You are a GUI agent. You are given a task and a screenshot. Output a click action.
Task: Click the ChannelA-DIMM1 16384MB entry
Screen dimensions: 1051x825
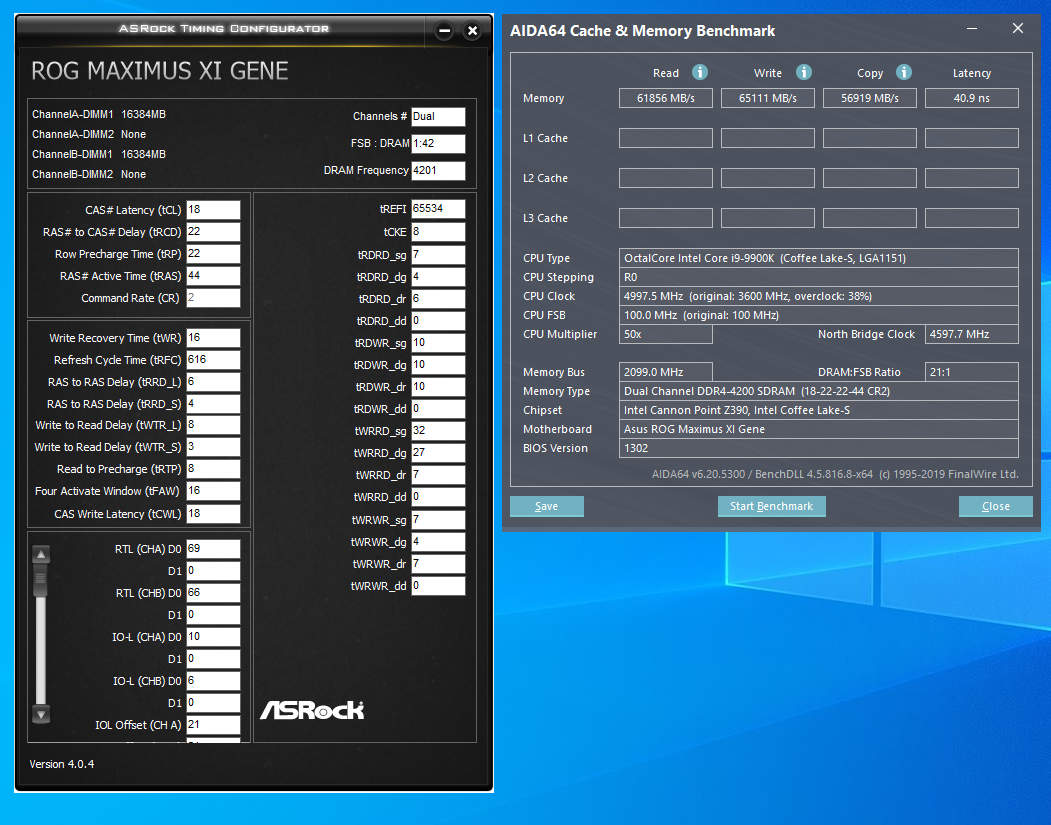pyautogui.click(x=99, y=115)
